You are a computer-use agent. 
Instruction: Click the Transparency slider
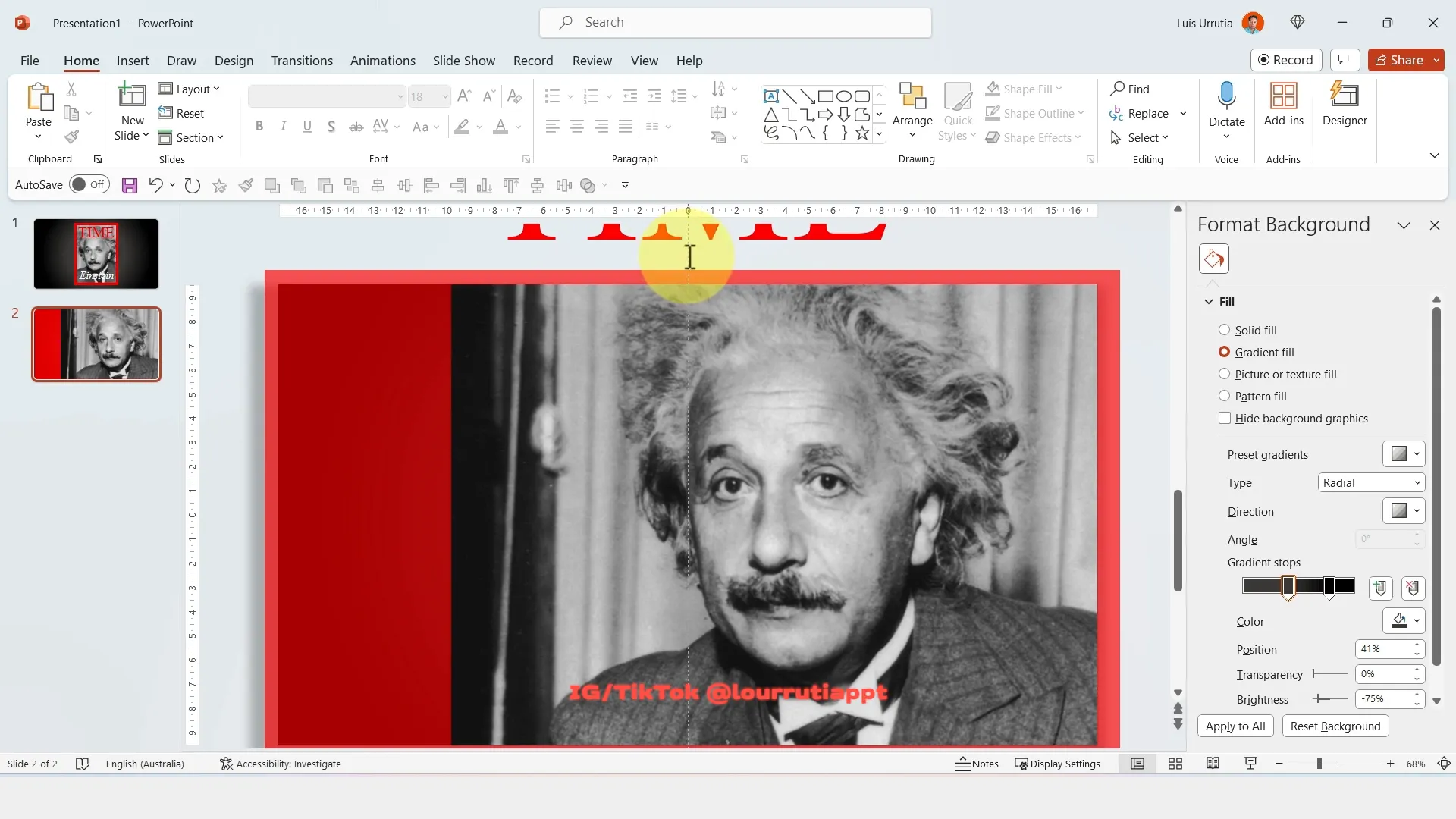[1329, 674]
